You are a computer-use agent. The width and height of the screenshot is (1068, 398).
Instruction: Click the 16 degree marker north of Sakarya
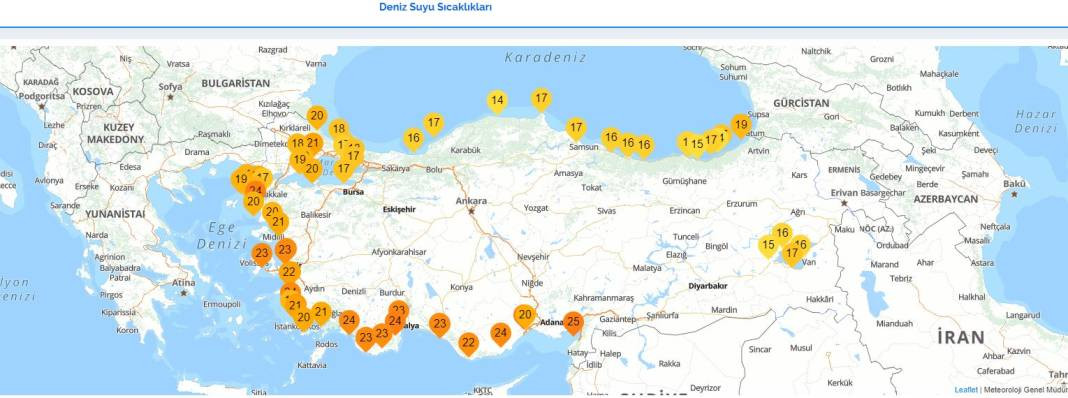[413, 139]
